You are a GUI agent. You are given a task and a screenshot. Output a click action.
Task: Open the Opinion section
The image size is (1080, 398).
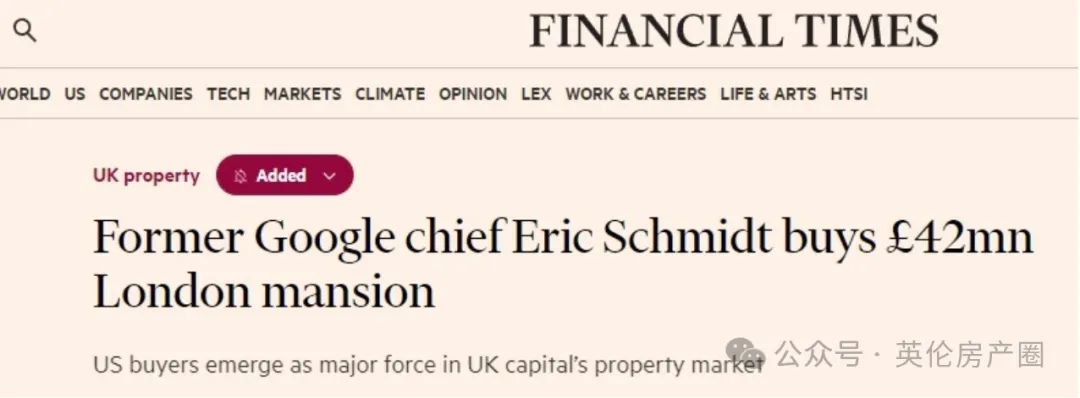coord(473,94)
